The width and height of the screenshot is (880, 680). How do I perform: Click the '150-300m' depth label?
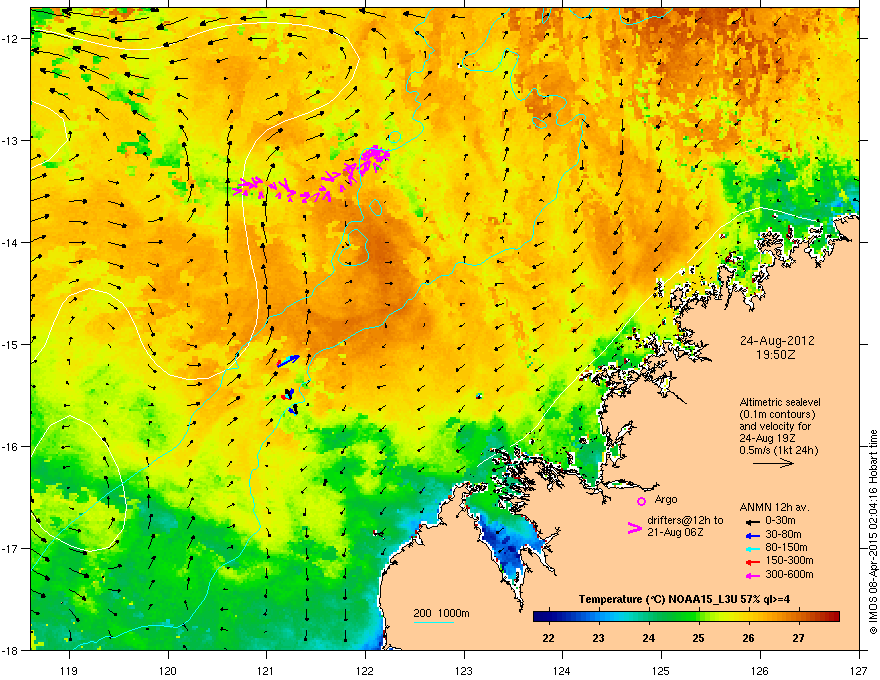coord(789,560)
